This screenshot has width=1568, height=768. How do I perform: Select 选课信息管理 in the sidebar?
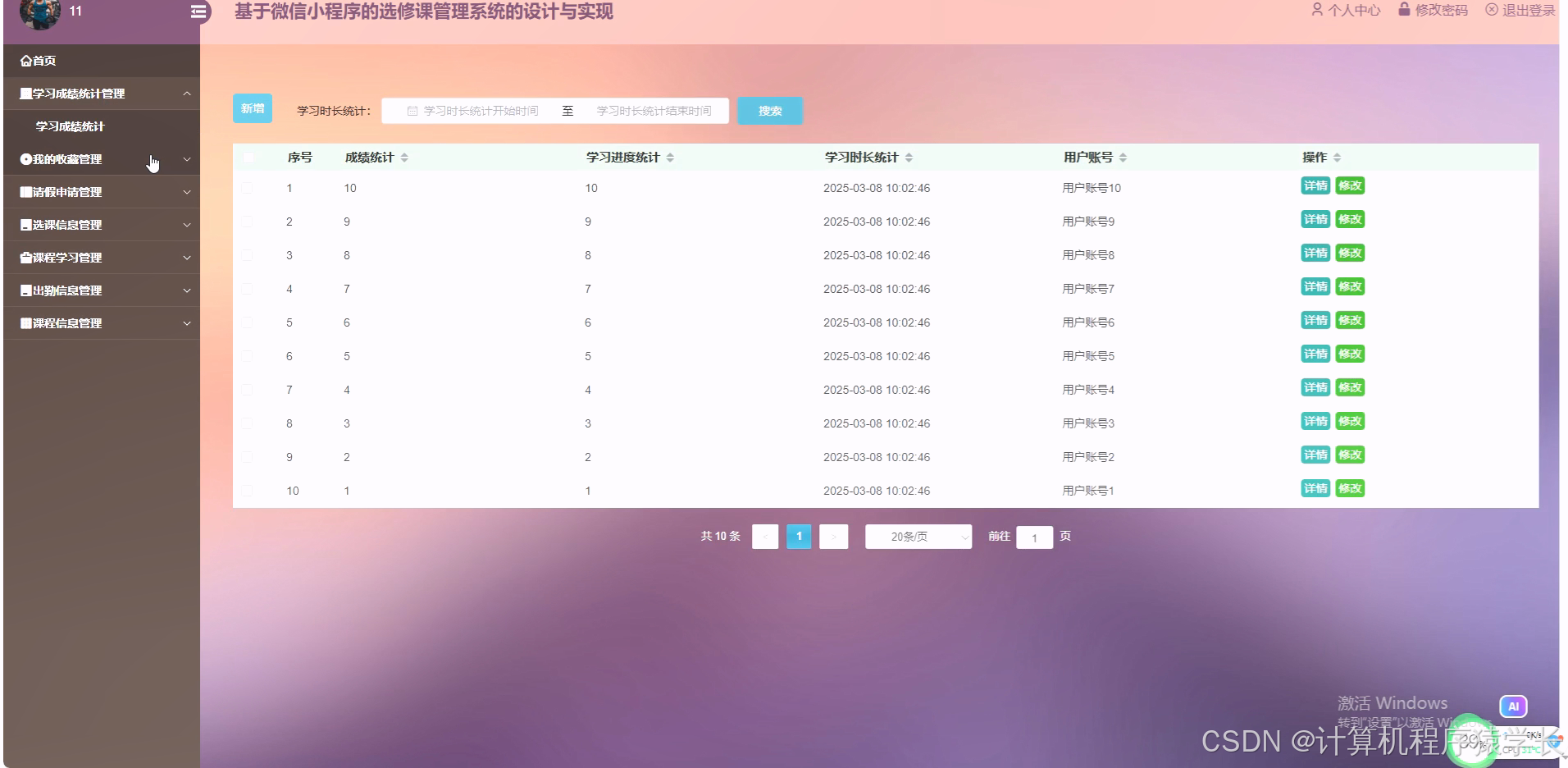66,224
